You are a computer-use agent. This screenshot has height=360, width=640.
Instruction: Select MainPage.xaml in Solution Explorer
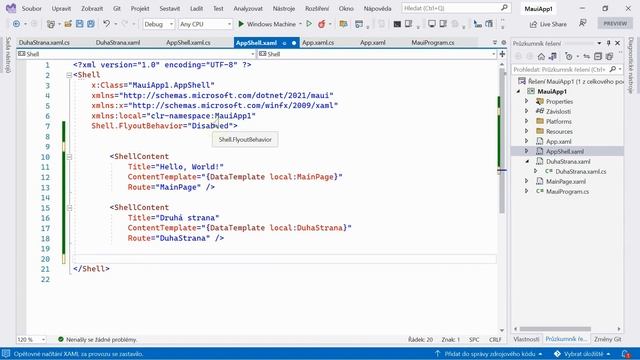click(x=565, y=181)
